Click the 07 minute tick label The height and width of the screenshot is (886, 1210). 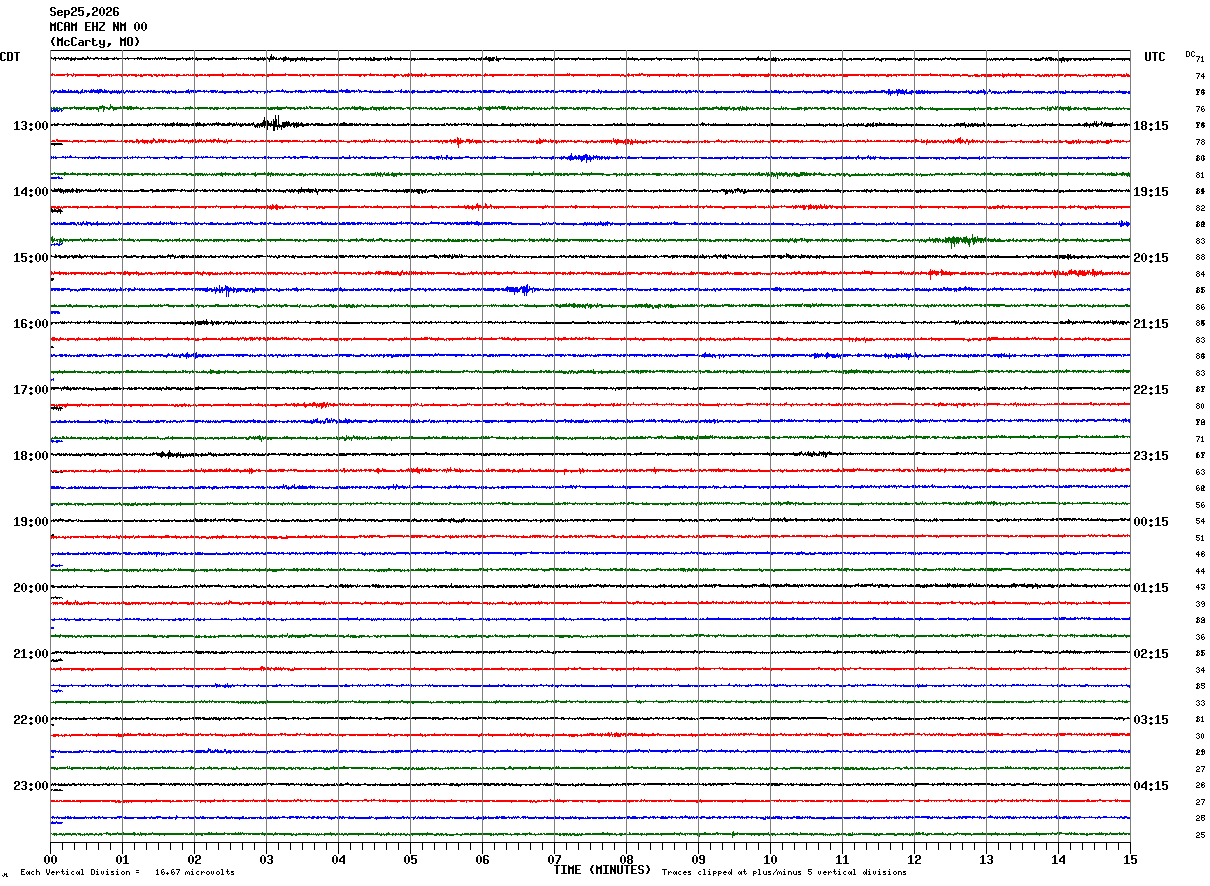554,859
